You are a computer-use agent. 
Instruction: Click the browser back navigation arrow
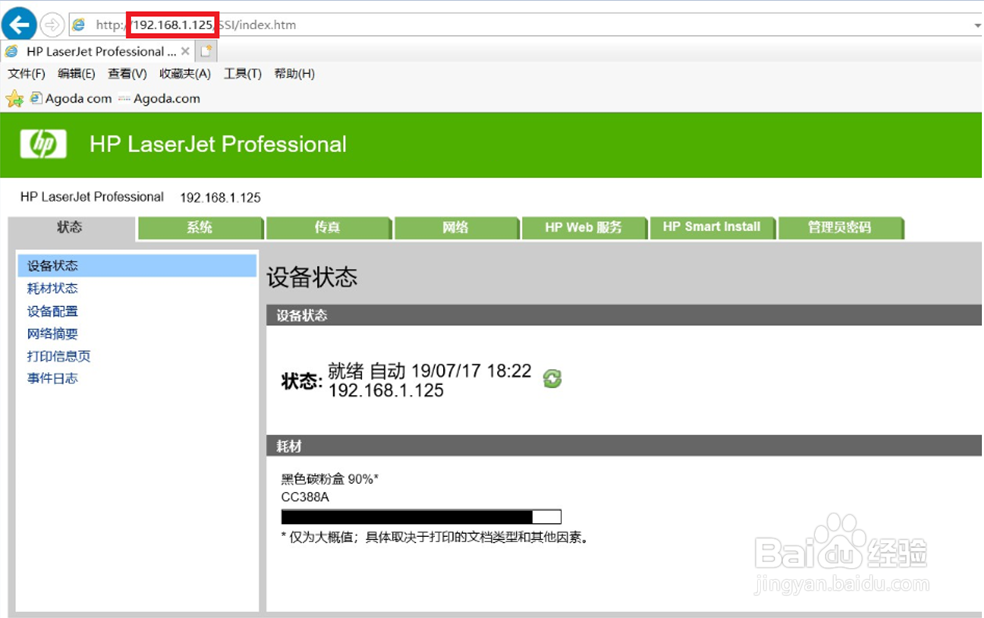coord(18,23)
